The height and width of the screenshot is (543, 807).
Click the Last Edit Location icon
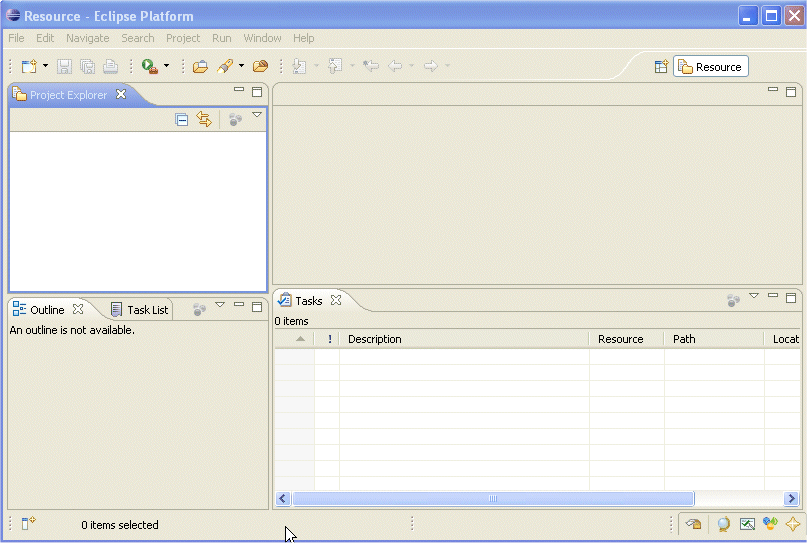pyautogui.click(x=371, y=66)
